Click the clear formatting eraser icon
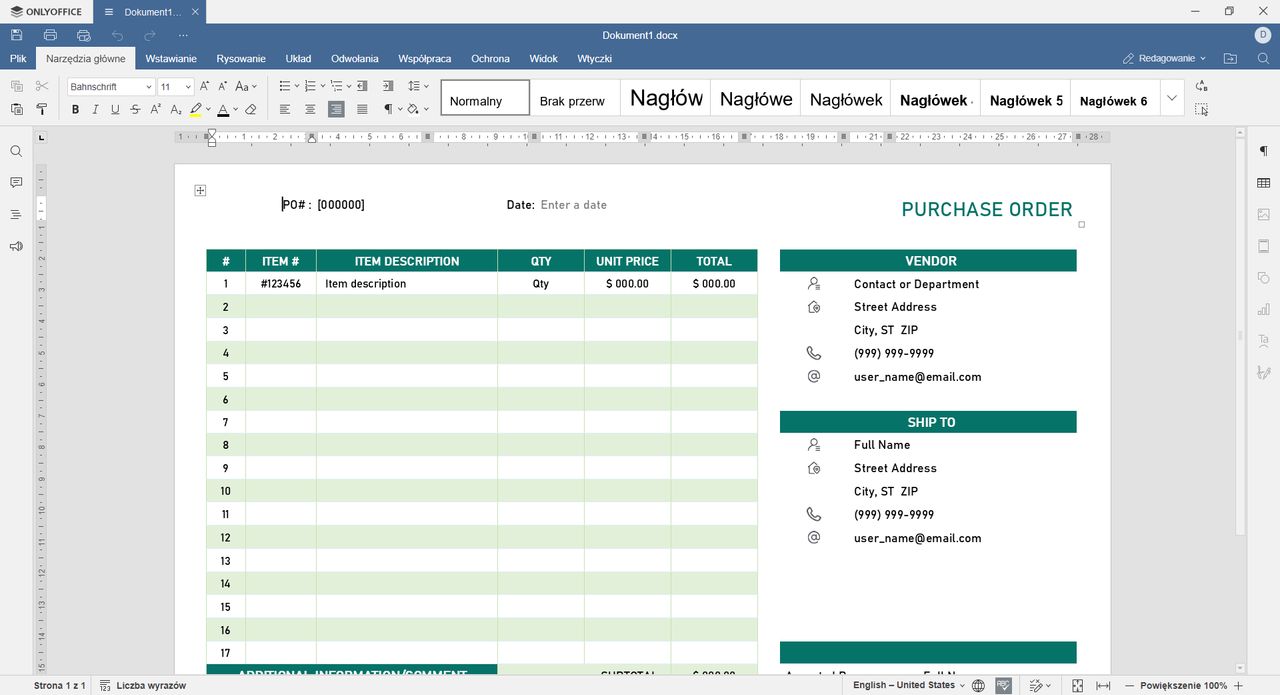This screenshot has width=1280, height=695. click(x=251, y=110)
